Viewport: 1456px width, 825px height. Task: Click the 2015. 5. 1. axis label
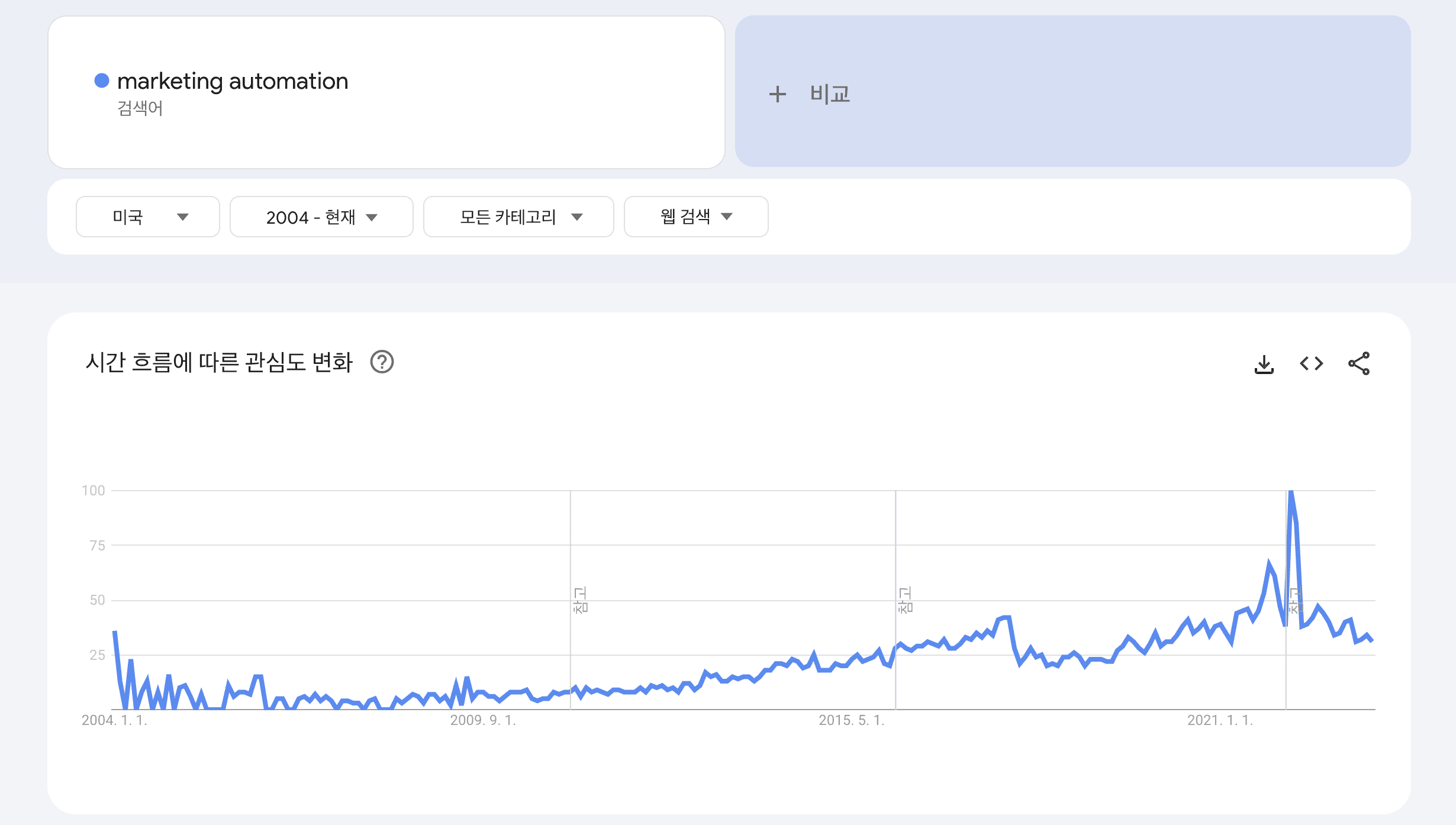851,720
